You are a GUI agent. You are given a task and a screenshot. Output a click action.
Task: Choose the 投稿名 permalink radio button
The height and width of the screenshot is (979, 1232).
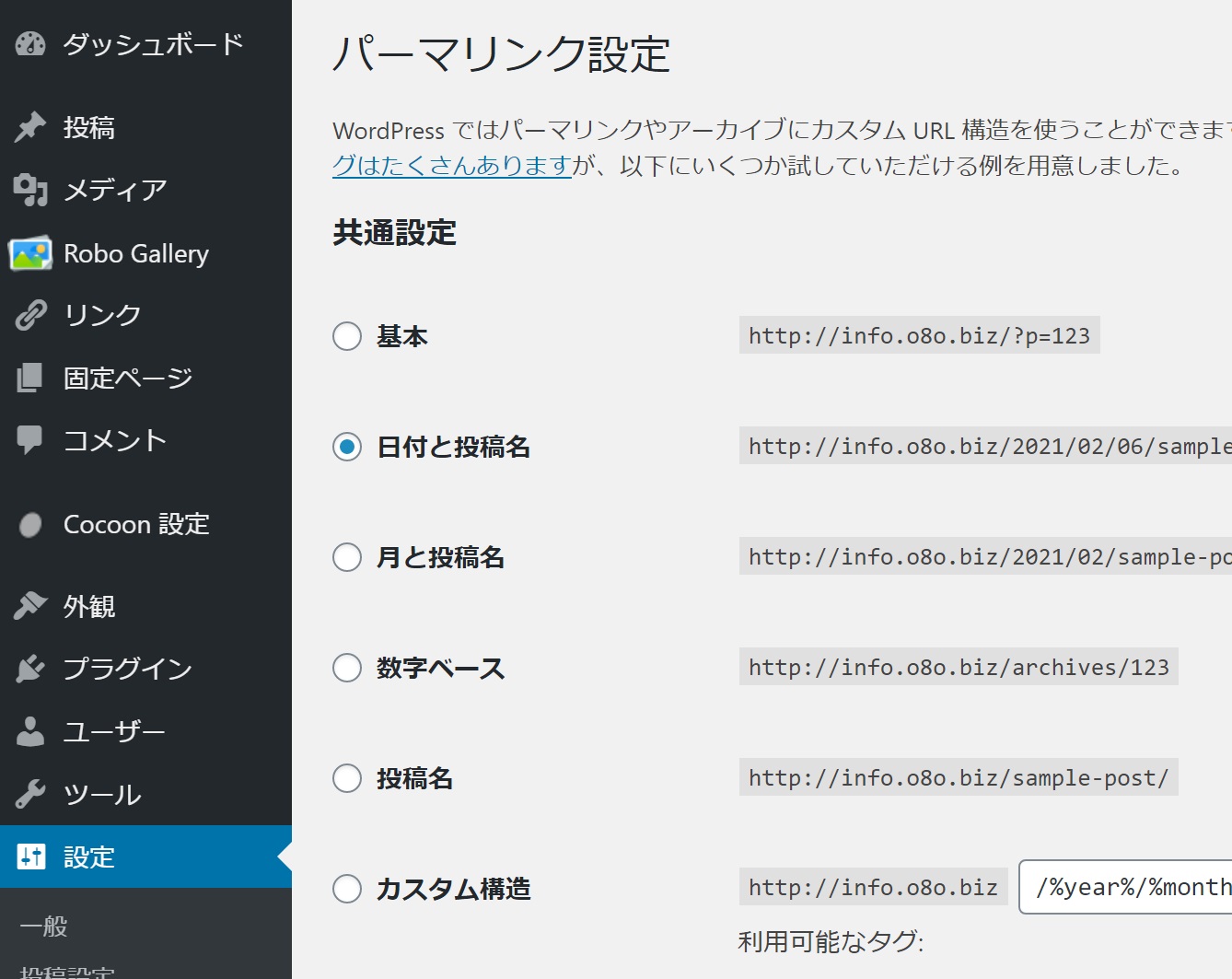(x=347, y=778)
